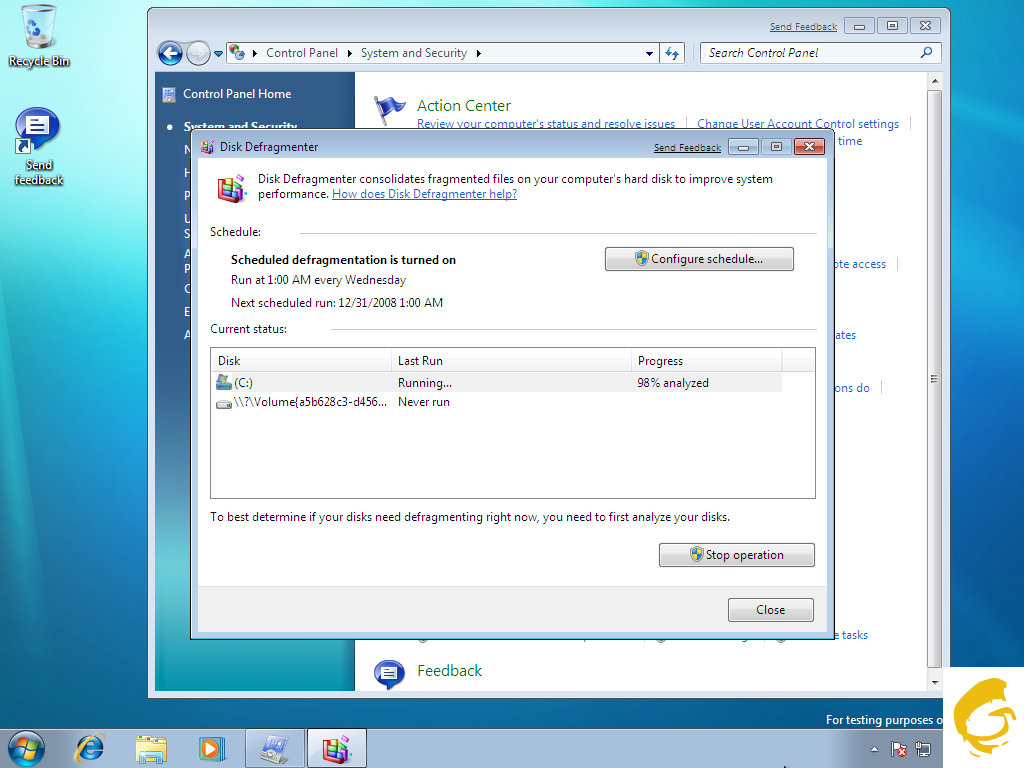Image resolution: width=1024 pixels, height=768 pixels.
Task: Click the Start orb button
Action: 26,747
